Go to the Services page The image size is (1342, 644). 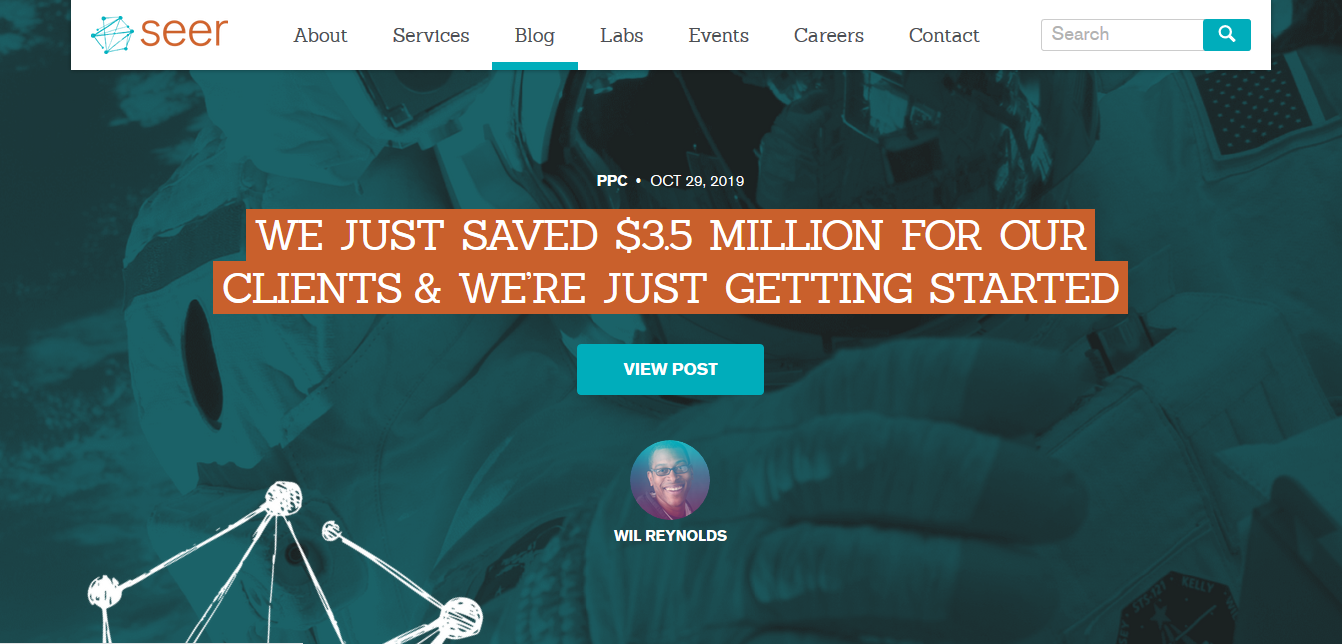[x=431, y=35]
